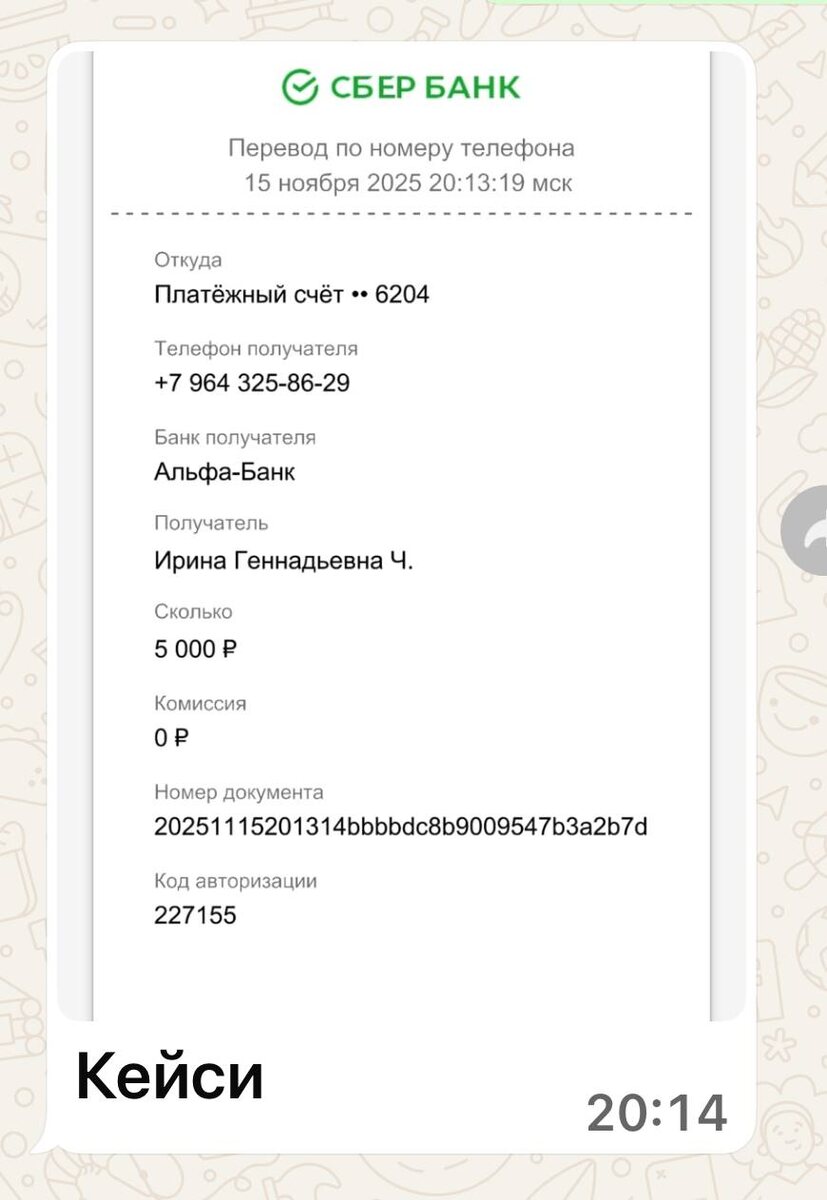Tap the authorization code 227155
The width and height of the screenshot is (827, 1200).
195,915
